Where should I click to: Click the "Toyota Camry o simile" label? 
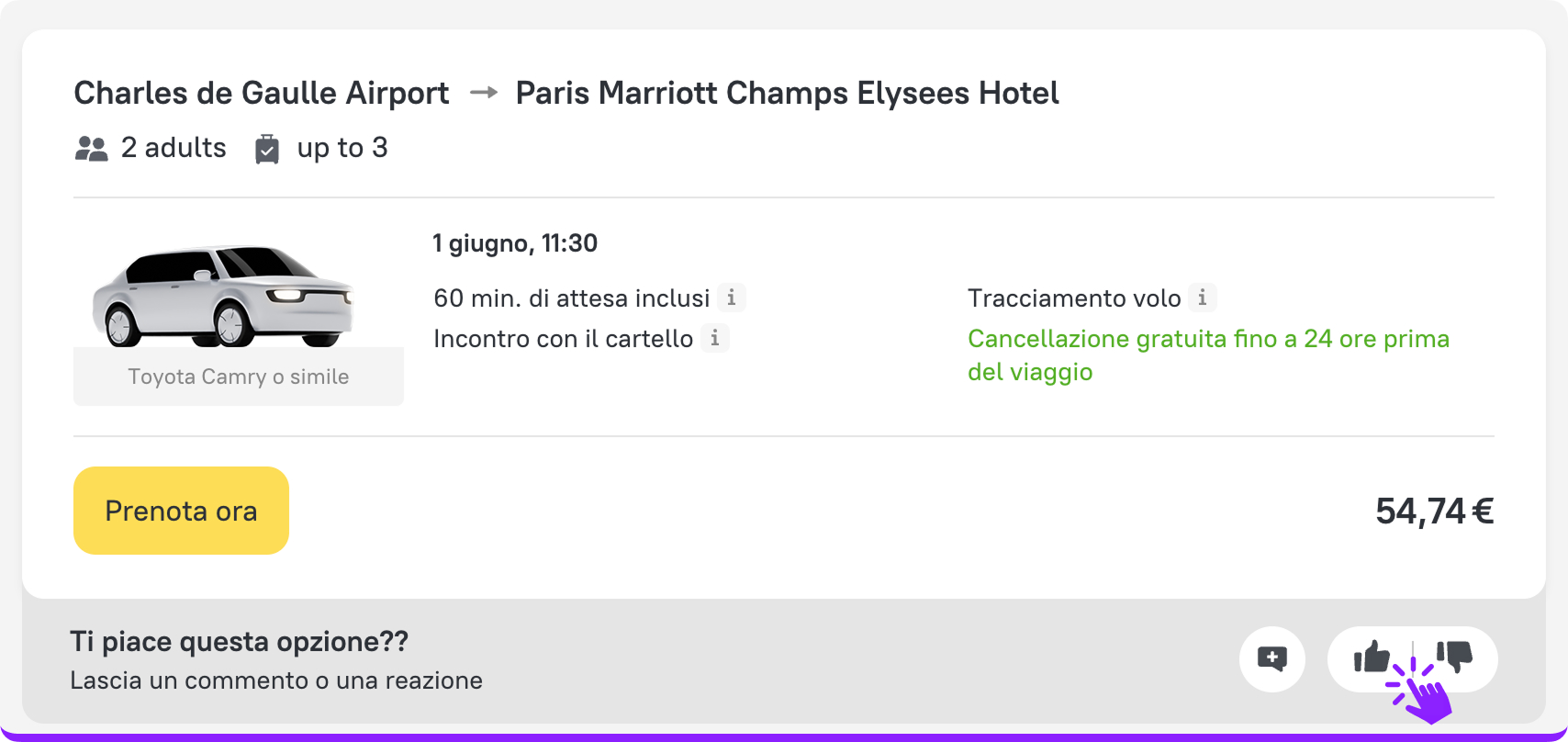(x=239, y=377)
